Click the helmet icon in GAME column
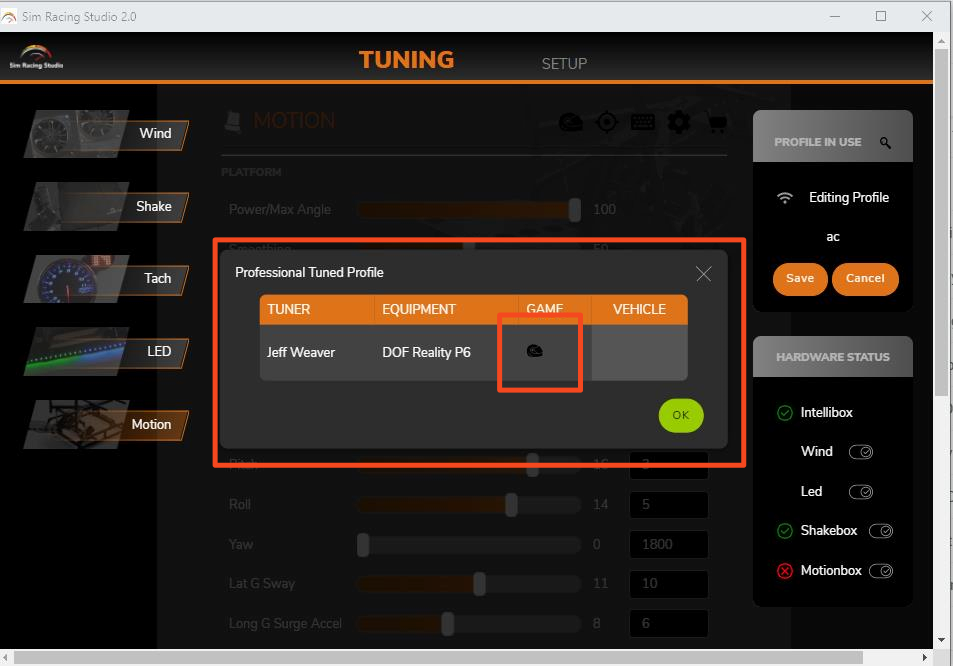Viewport: 953px width, 666px height. (x=534, y=351)
